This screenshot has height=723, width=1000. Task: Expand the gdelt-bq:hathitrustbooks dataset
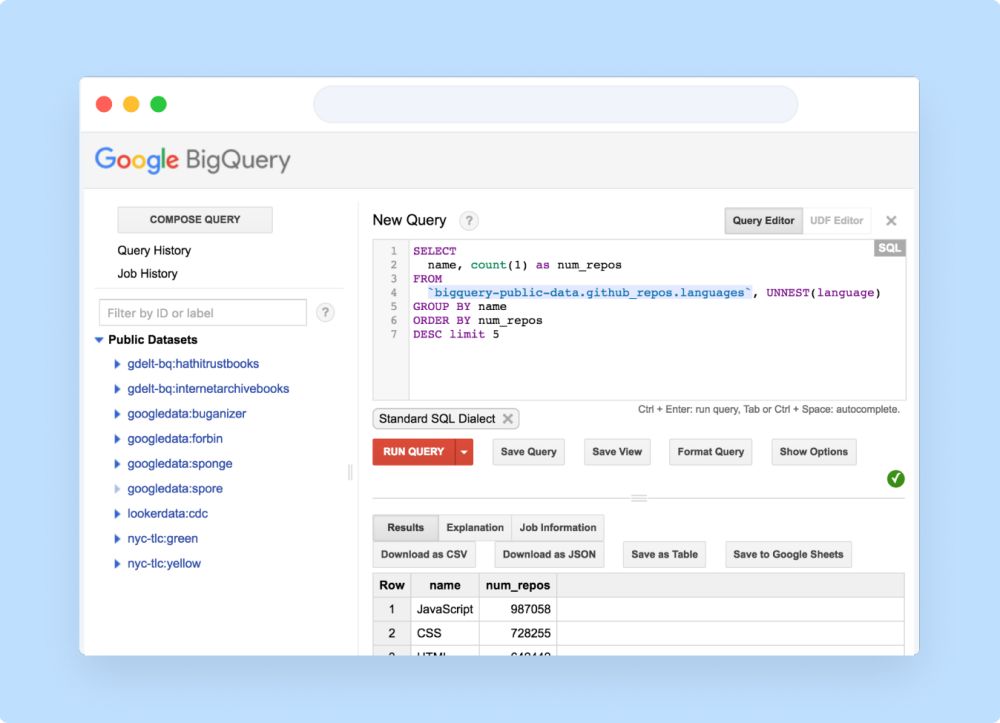[117, 364]
